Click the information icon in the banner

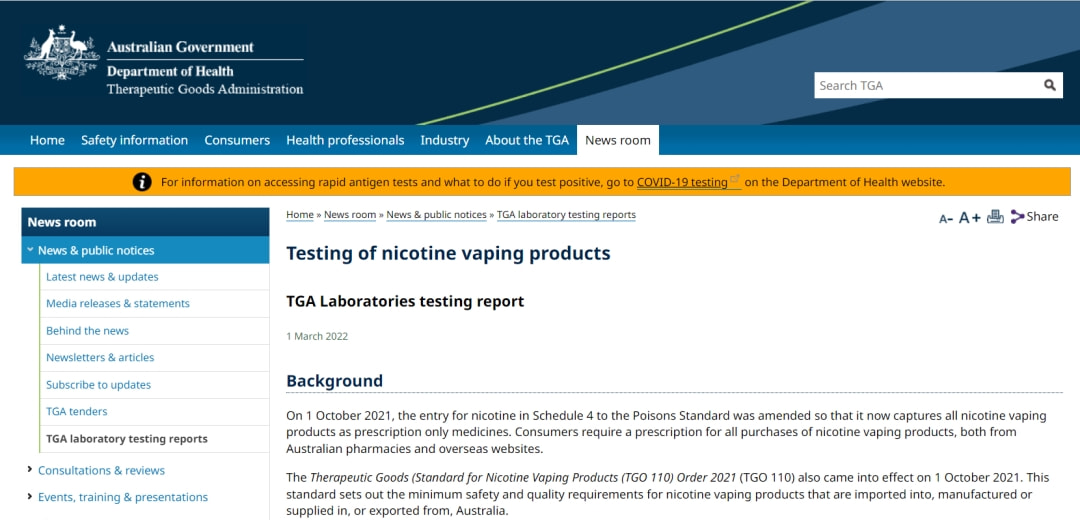(142, 182)
